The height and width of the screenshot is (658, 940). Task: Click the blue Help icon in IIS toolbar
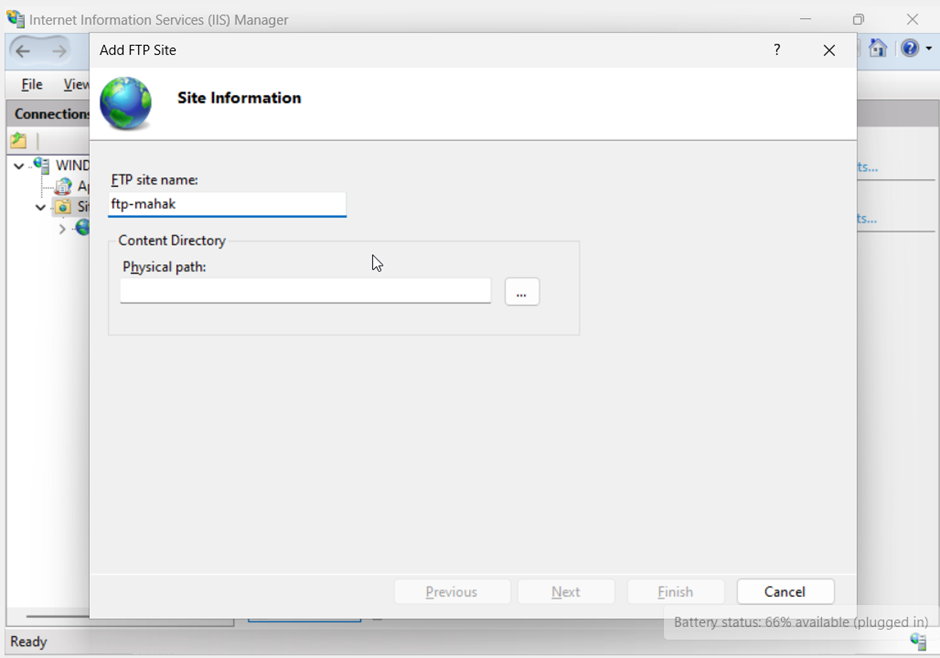910,48
